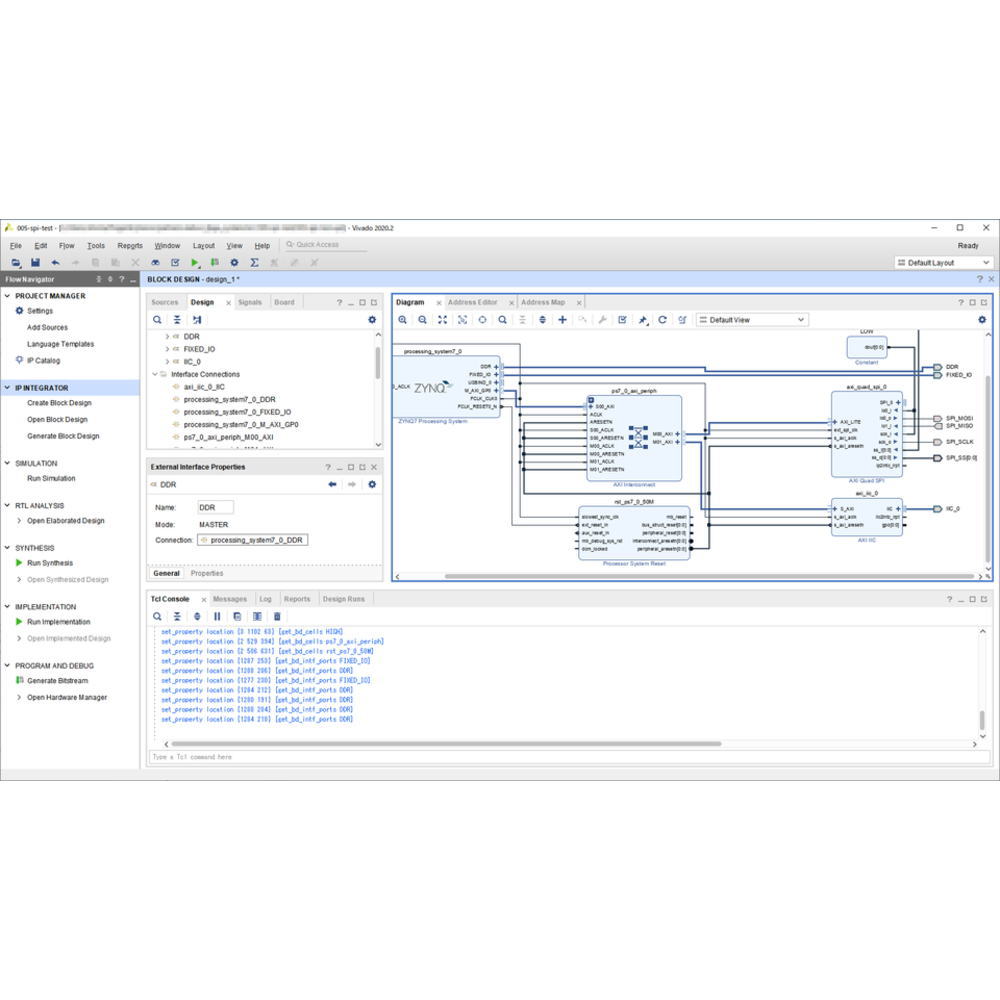Open the Tools menu
The width and height of the screenshot is (1000, 1000).
click(x=96, y=246)
